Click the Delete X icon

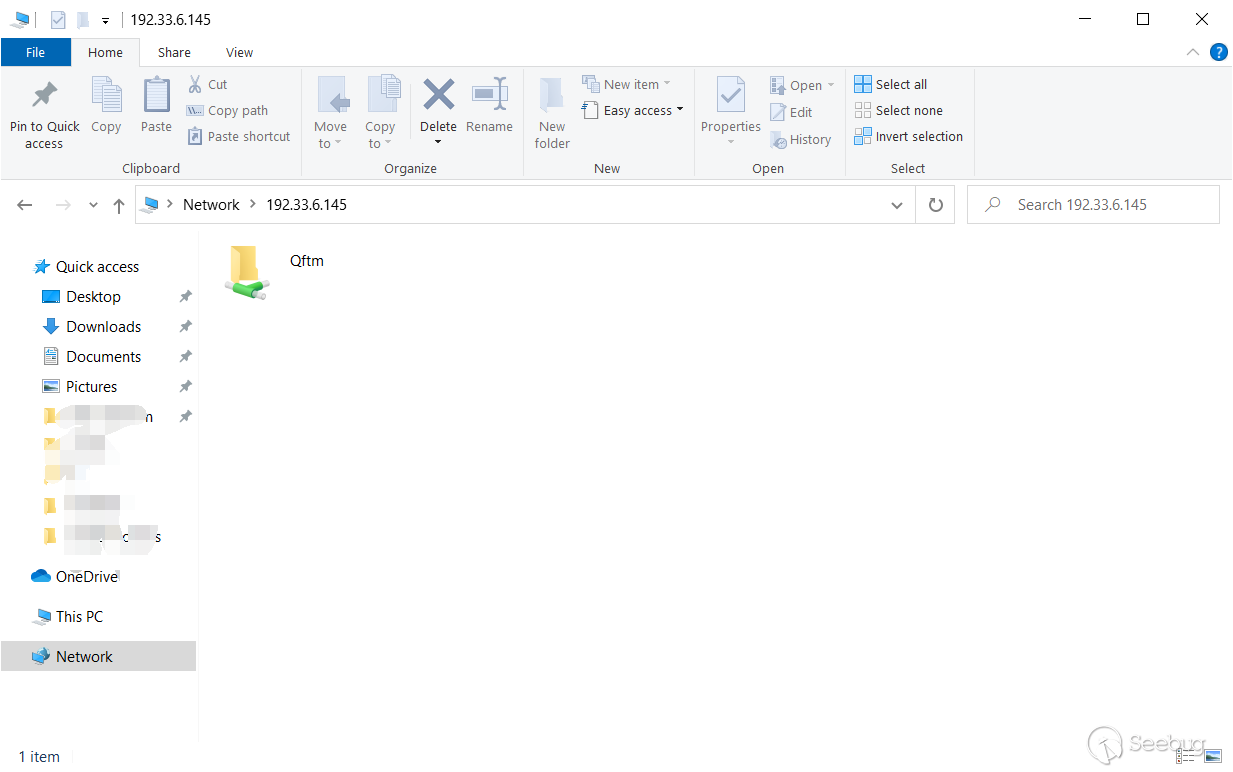point(438,95)
